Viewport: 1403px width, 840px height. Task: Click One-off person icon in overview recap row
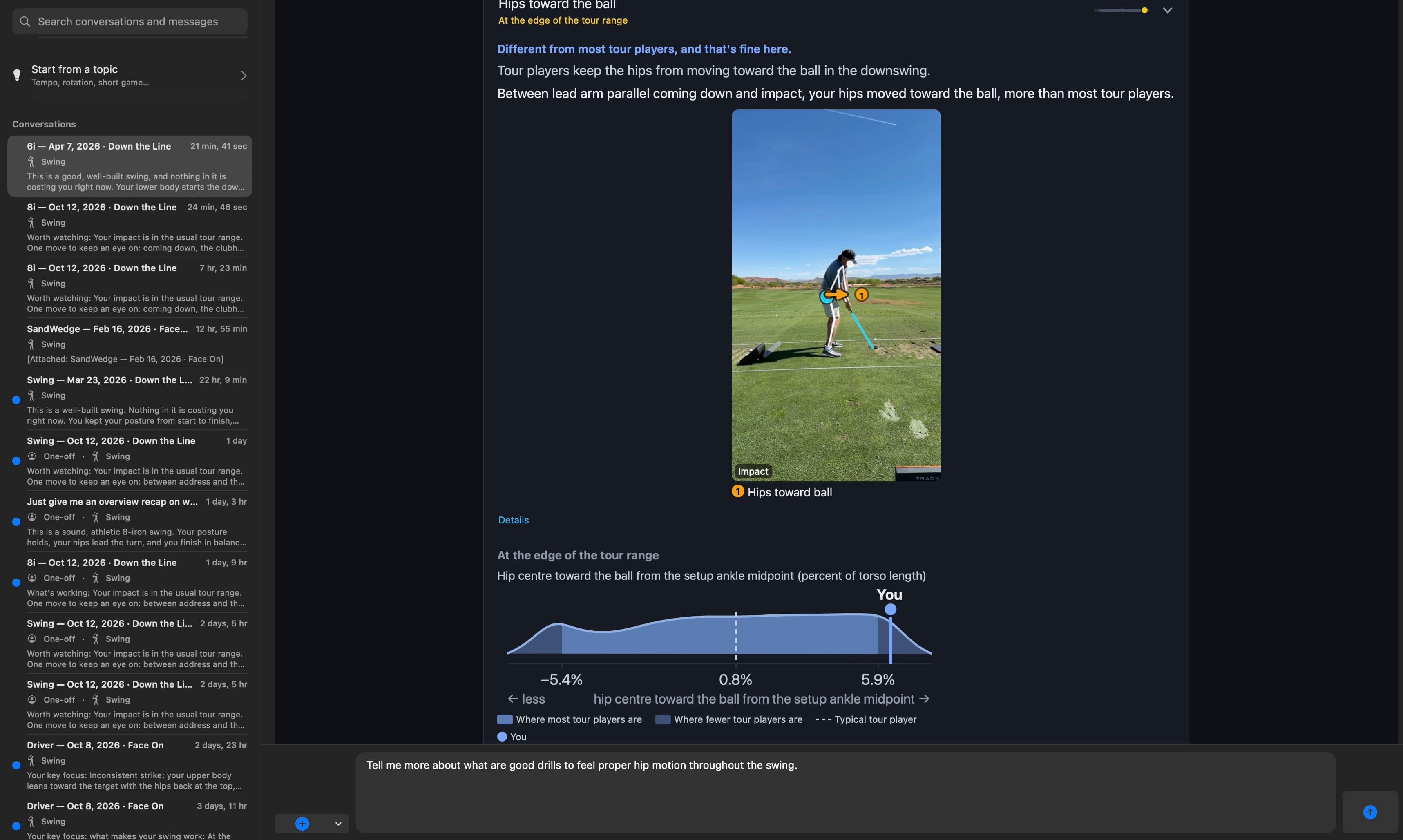coord(32,517)
